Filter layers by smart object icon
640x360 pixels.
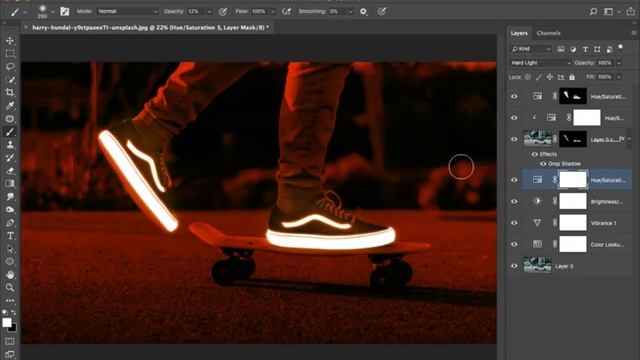click(x=609, y=49)
